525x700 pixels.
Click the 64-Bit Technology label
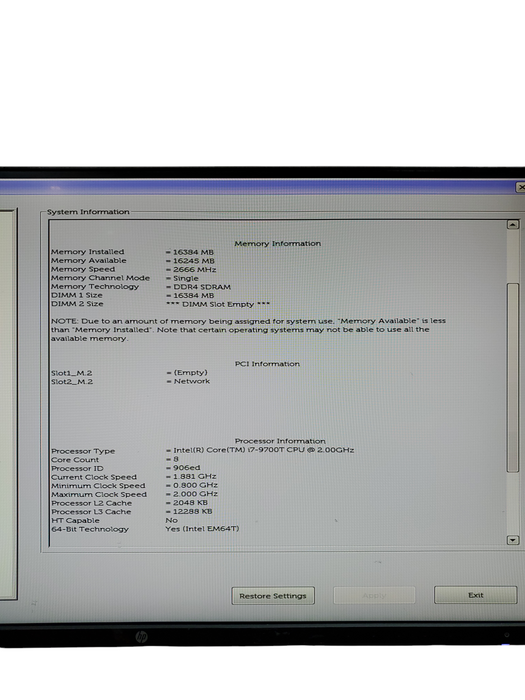pos(90,529)
